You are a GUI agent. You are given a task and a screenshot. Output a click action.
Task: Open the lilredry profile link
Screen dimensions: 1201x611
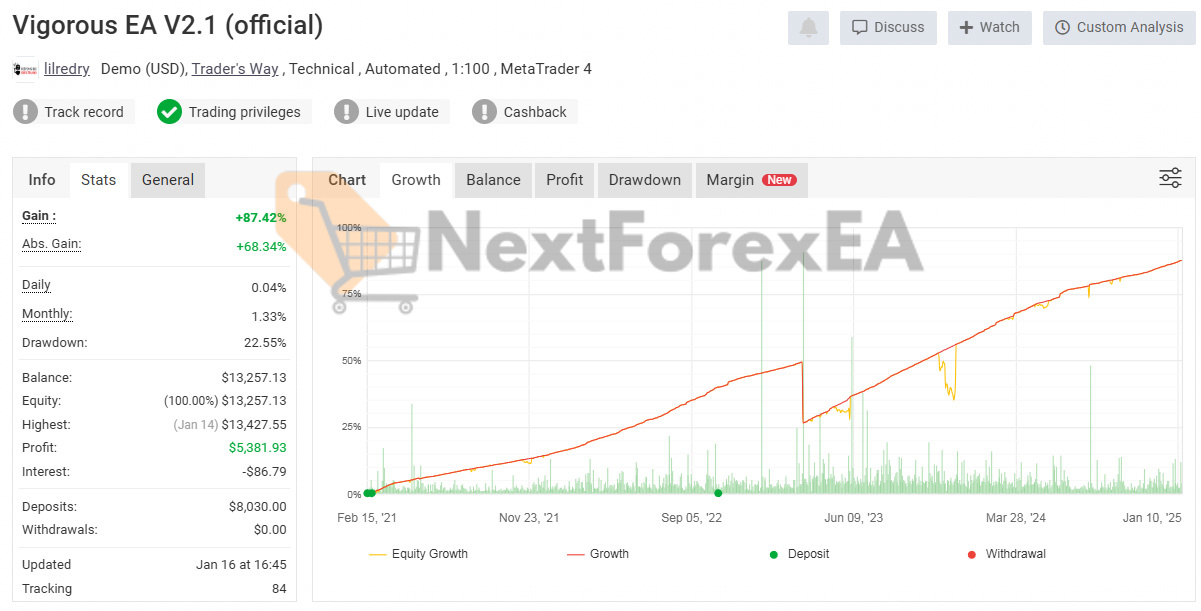[67, 69]
